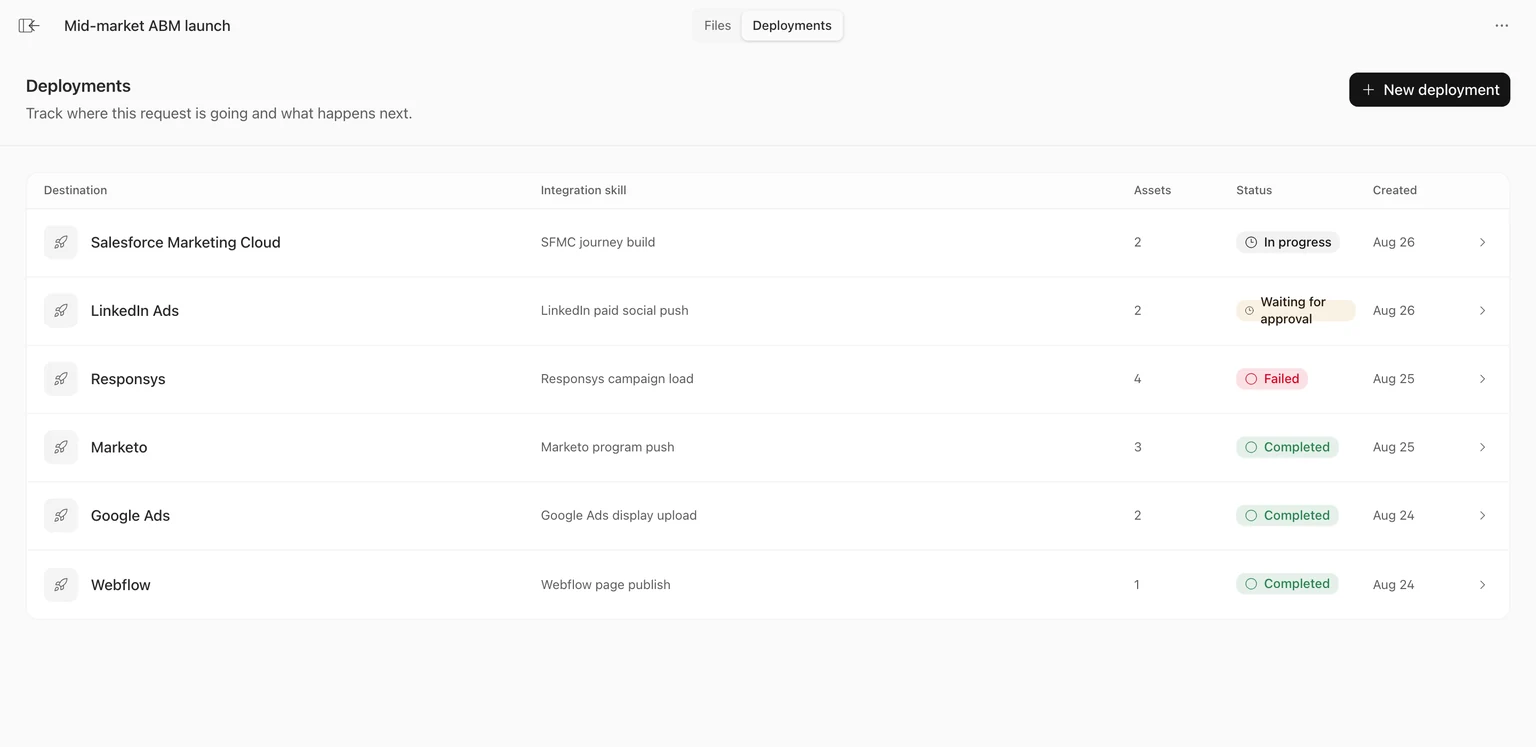
Task: Open the Webflow destination
Action: click(121, 585)
